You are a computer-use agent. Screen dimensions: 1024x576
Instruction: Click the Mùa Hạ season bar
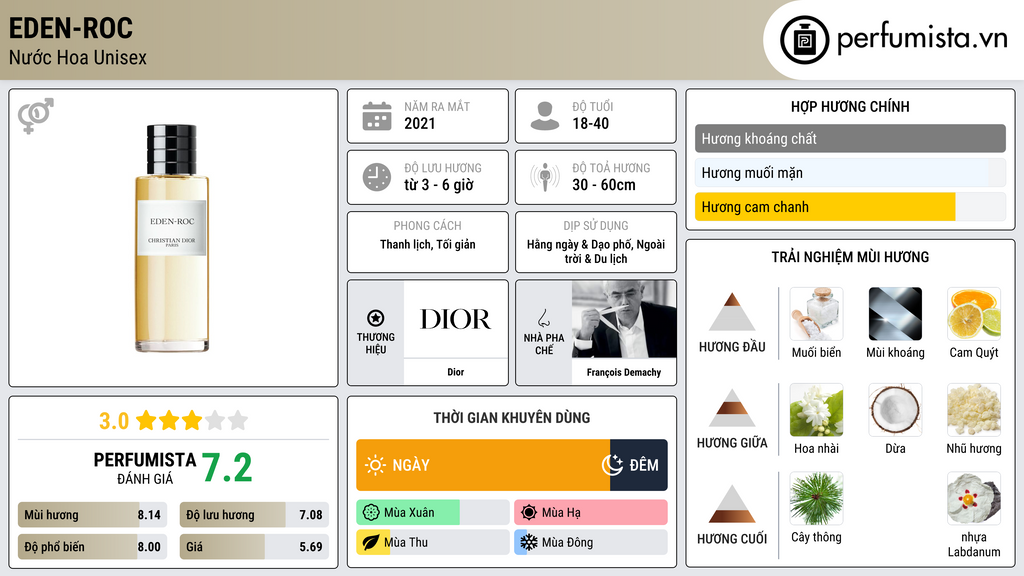click(591, 513)
